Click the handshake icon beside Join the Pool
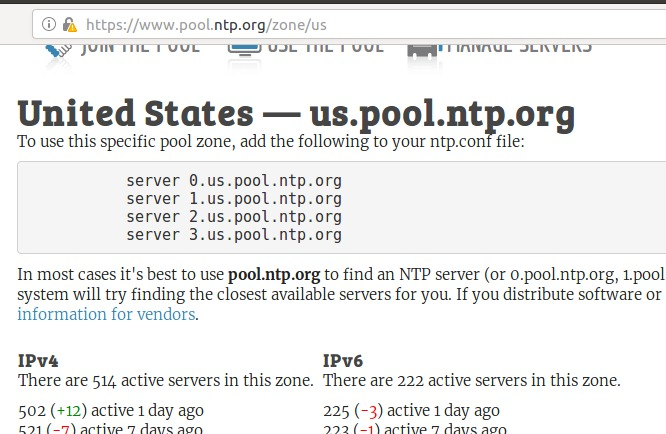Screen dimensions: 666x434 click(x=59, y=51)
